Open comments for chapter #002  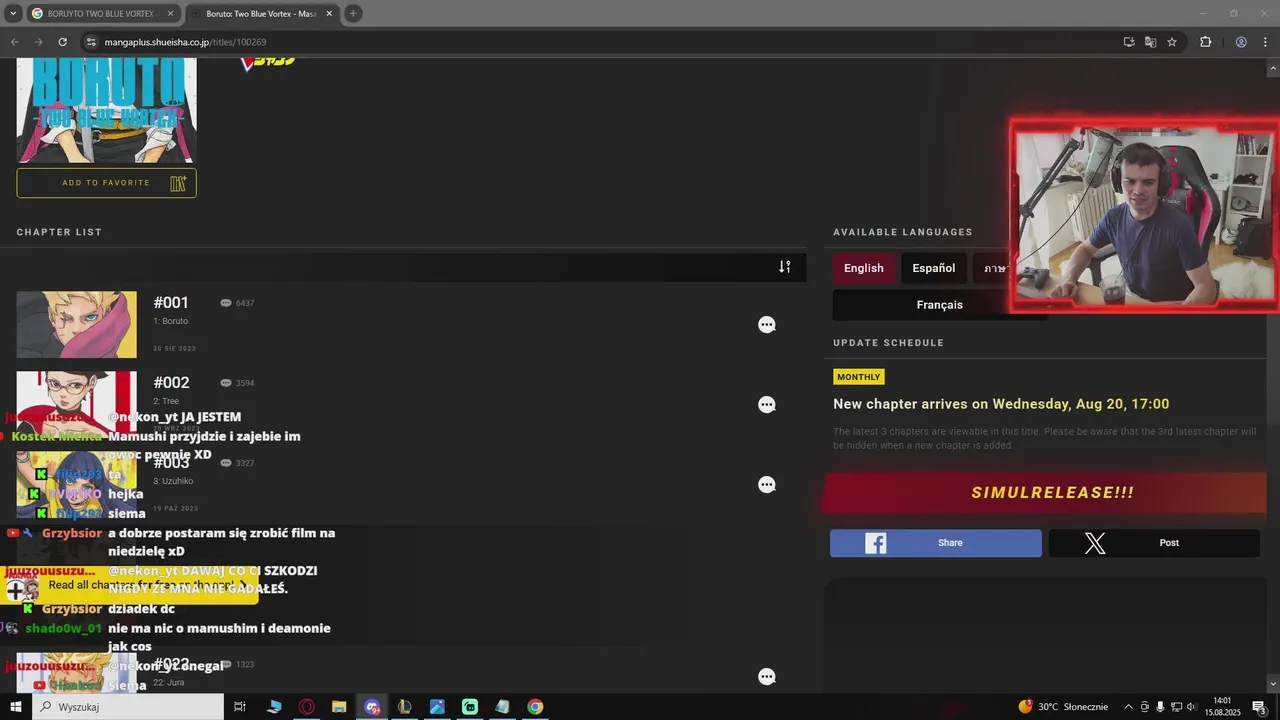(767, 405)
